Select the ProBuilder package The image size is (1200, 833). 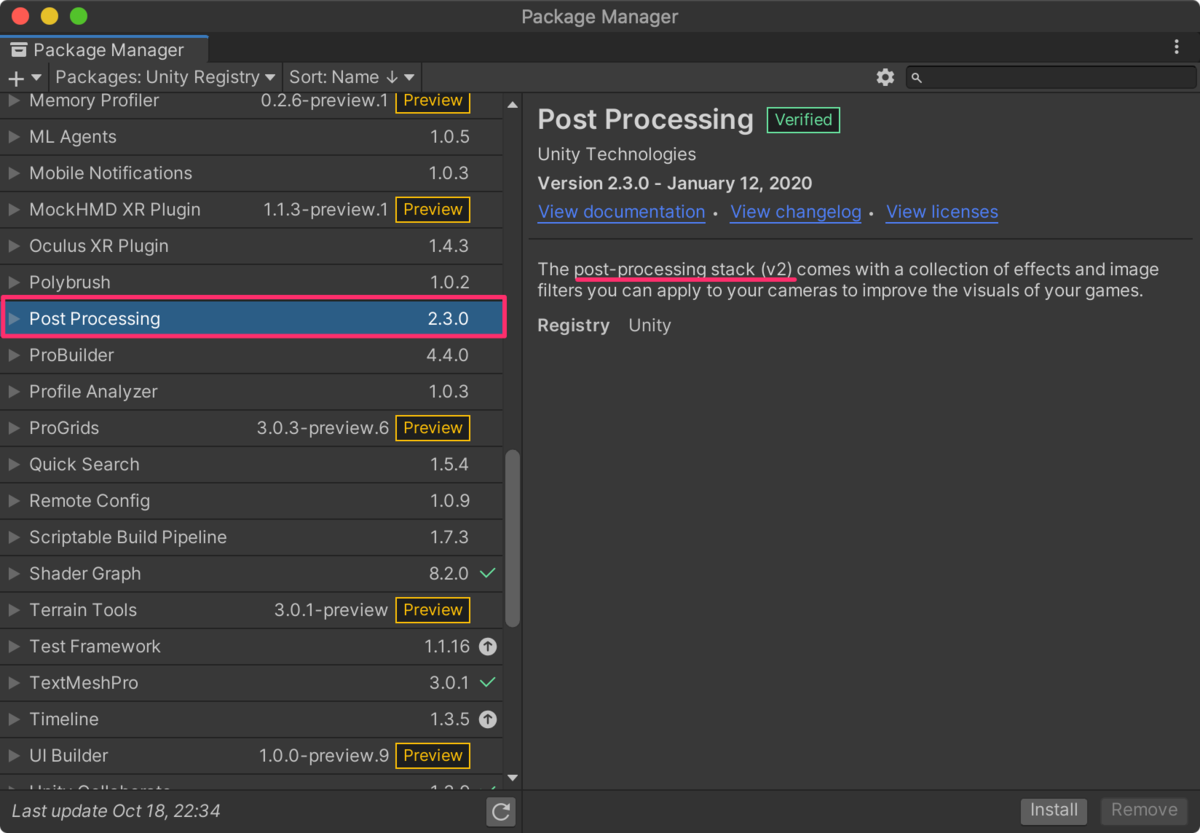pyautogui.click(x=251, y=355)
